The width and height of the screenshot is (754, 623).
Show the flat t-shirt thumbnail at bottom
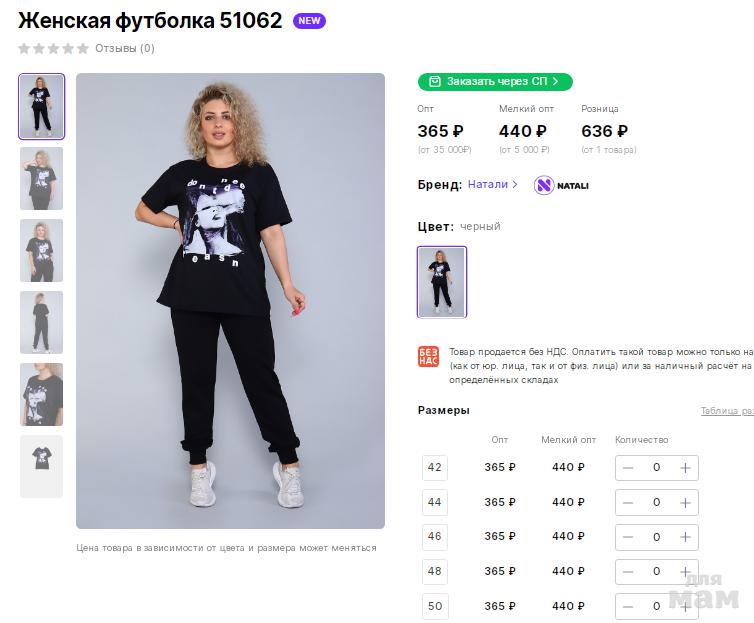coord(41,466)
